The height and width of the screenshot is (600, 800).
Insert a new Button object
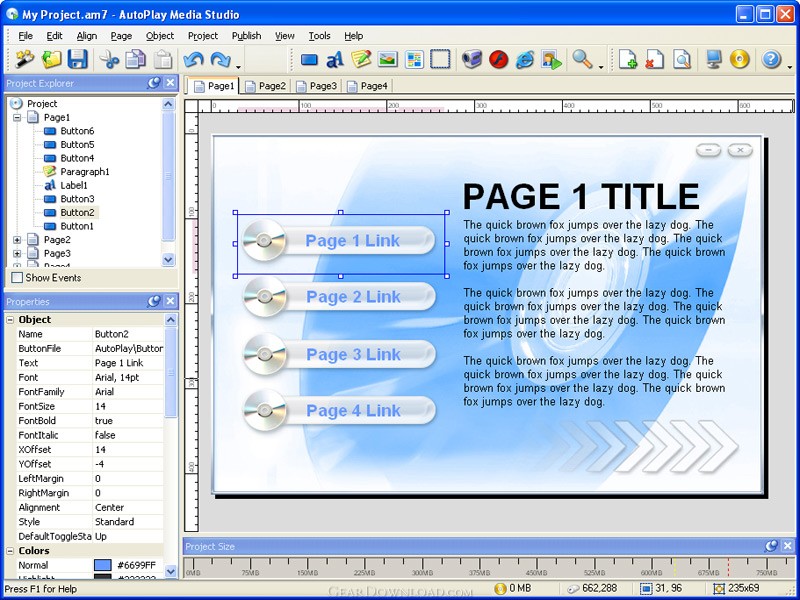coord(309,60)
